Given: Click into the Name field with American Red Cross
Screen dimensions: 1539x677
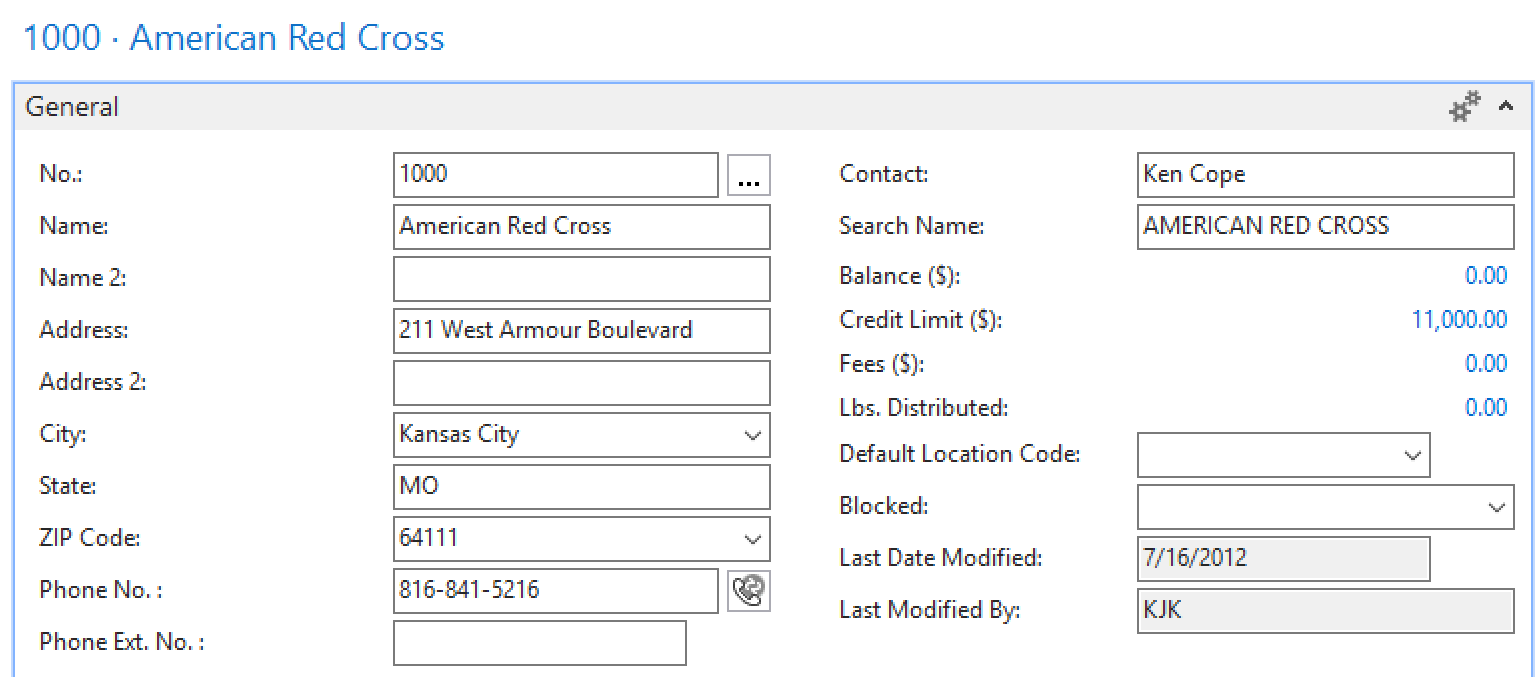Looking at the screenshot, I should [581, 227].
